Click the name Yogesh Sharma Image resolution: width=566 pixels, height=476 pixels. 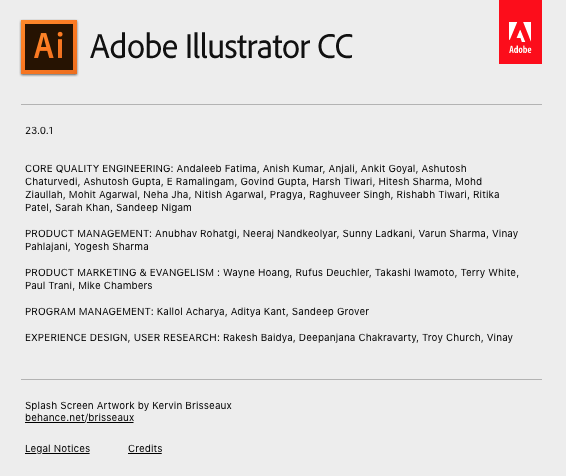point(111,246)
